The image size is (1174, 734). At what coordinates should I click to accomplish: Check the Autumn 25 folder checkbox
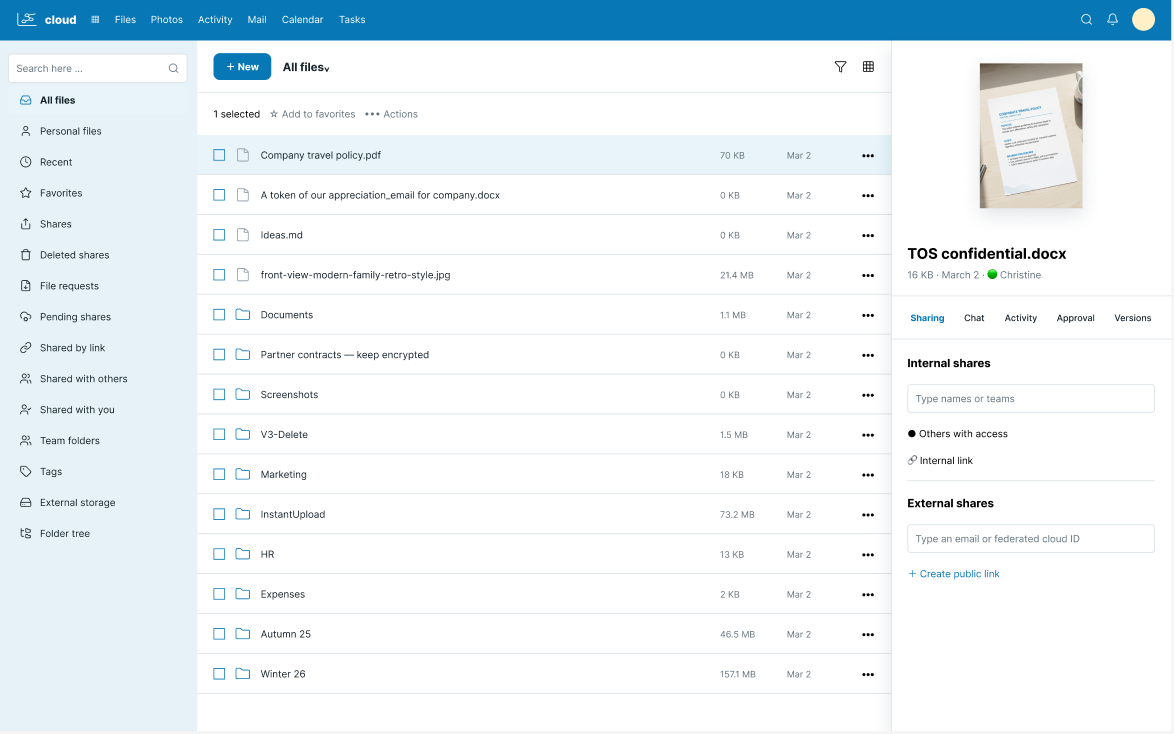219,634
